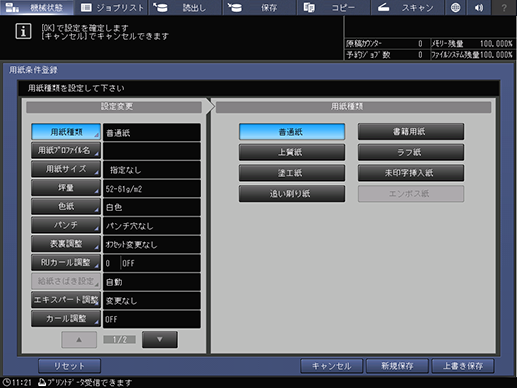Open the 読出し recall tab

(185, 7)
